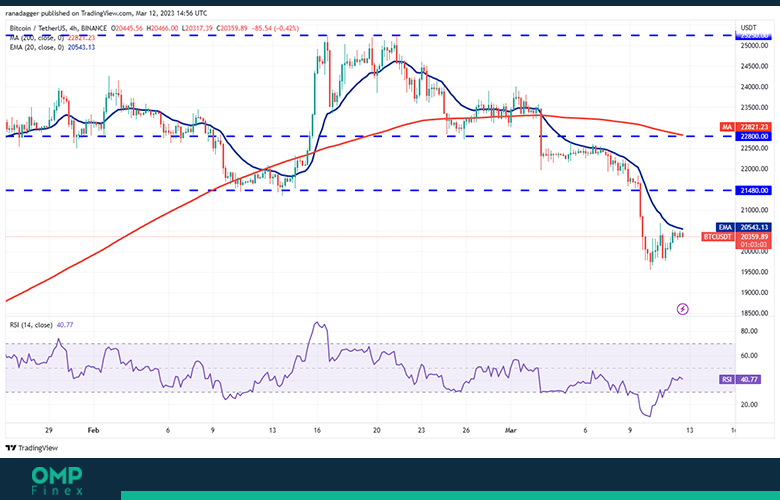The image size is (780, 500).
Task: Click the open price value O20445.56
Action: pyautogui.click(x=127, y=29)
